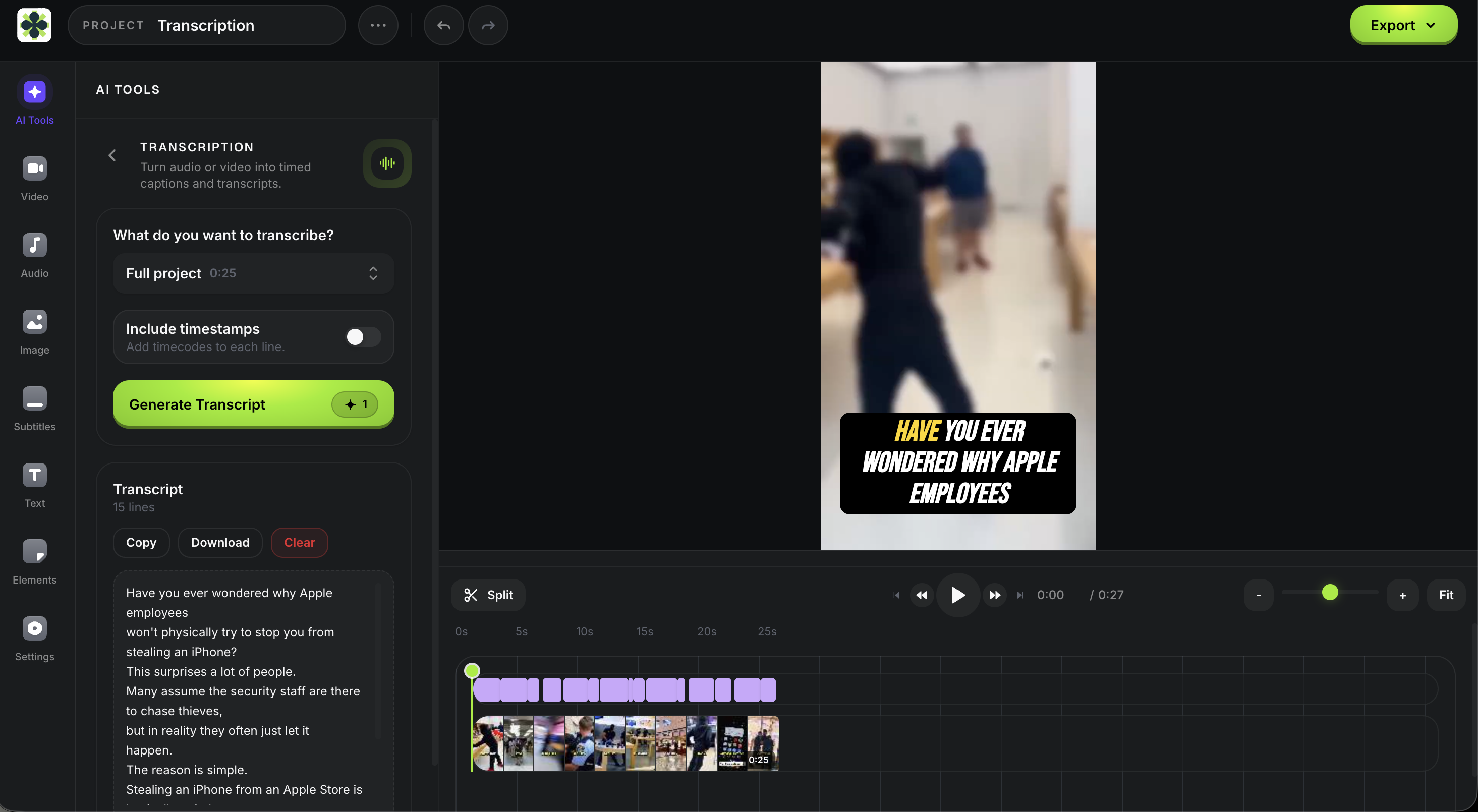
Task: Open the Full project transcription scope dropdown
Action: [x=253, y=273]
